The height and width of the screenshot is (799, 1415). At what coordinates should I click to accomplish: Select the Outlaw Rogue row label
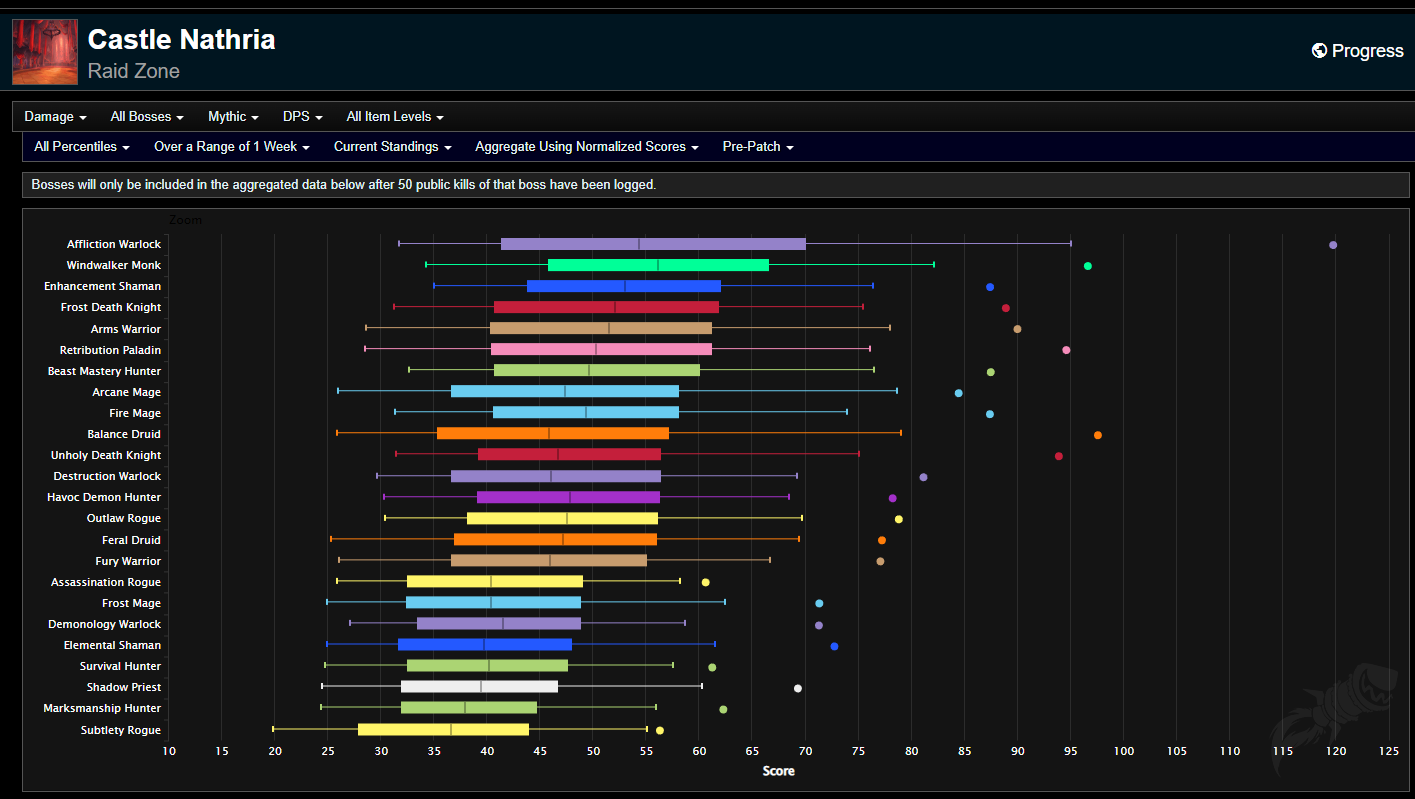[x=124, y=518]
